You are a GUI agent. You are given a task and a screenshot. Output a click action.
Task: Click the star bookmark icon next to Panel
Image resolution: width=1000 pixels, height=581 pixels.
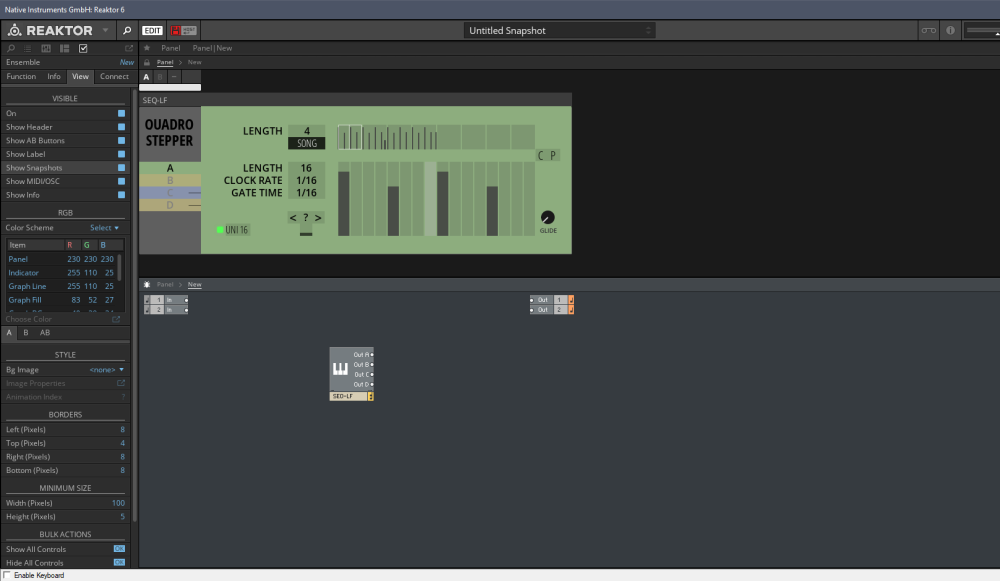pyautogui.click(x=147, y=48)
